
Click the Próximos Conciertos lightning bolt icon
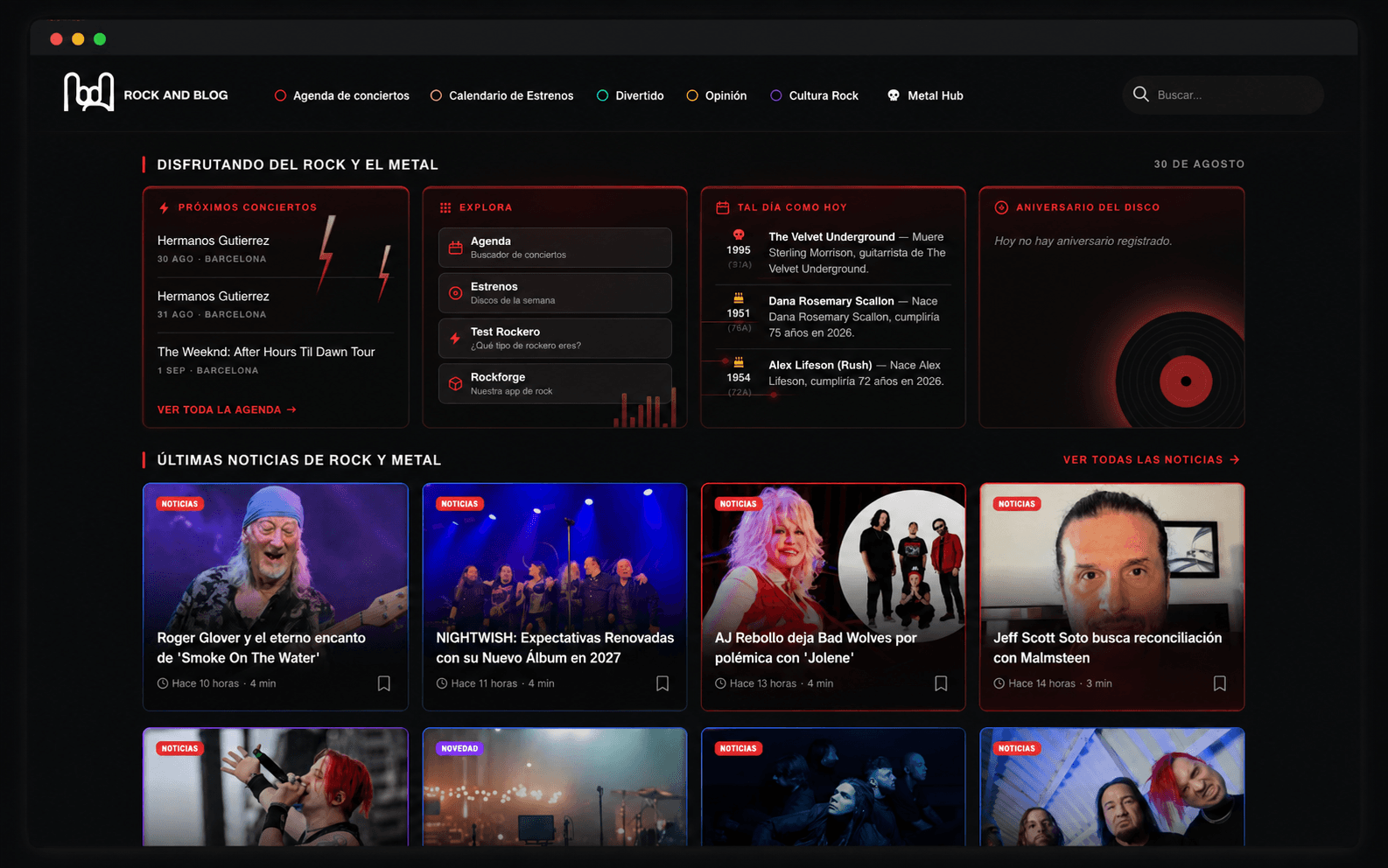point(164,208)
